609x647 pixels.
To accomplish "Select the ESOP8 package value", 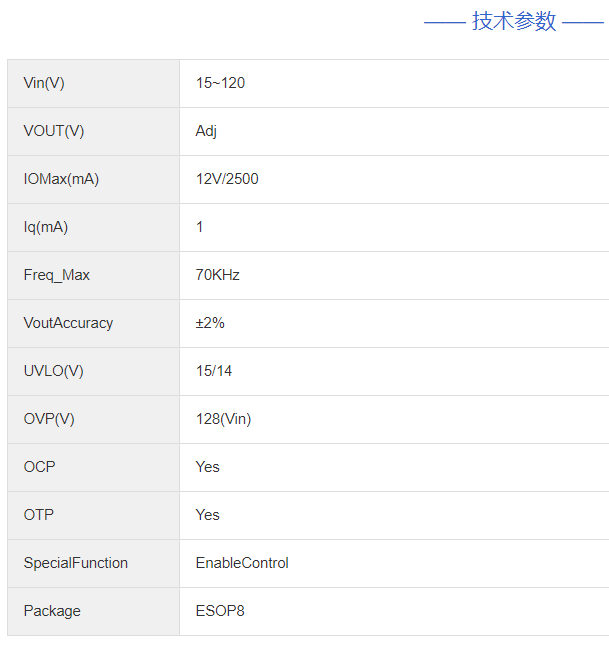I will click(x=220, y=611).
